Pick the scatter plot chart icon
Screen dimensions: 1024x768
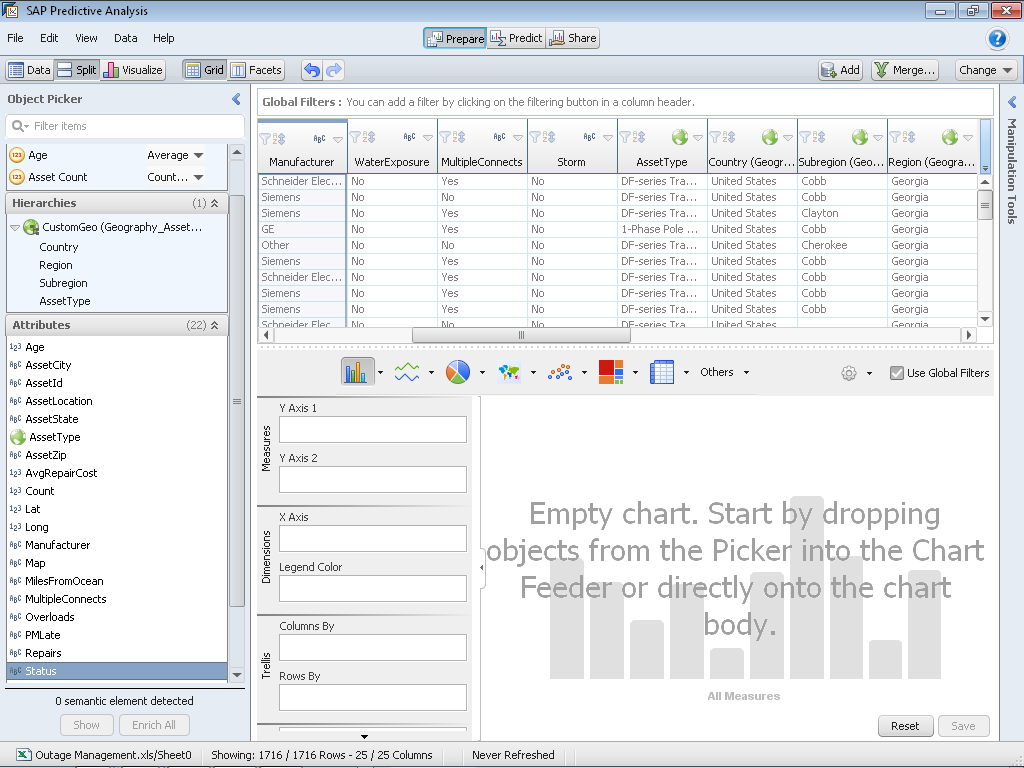[560, 372]
